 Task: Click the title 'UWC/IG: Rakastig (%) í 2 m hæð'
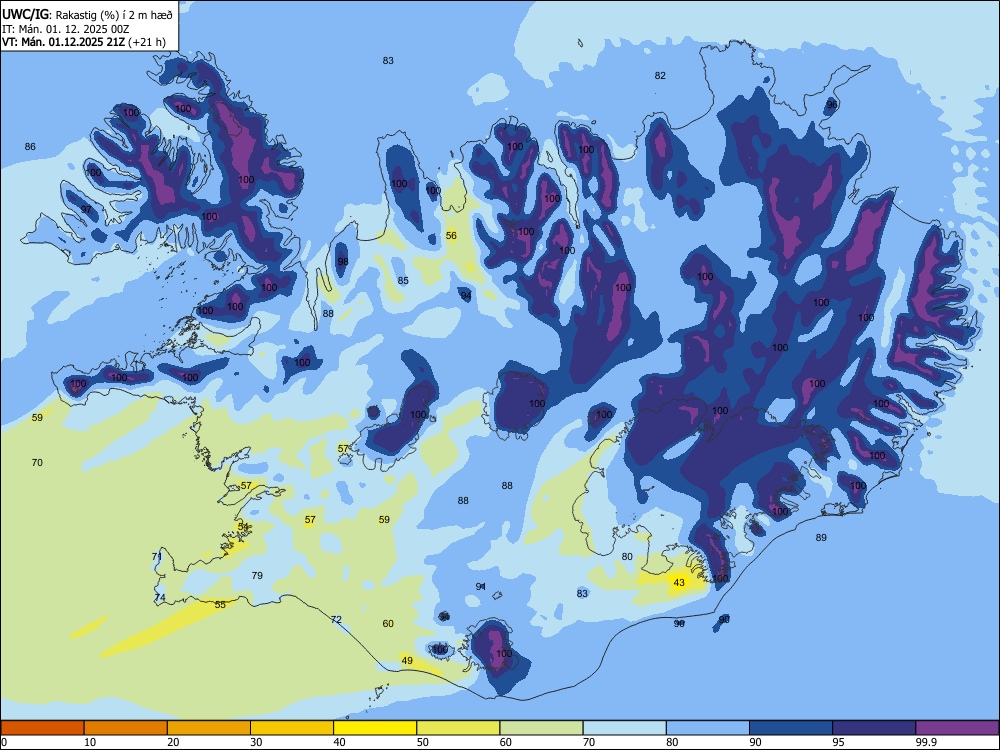coord(87,15)
